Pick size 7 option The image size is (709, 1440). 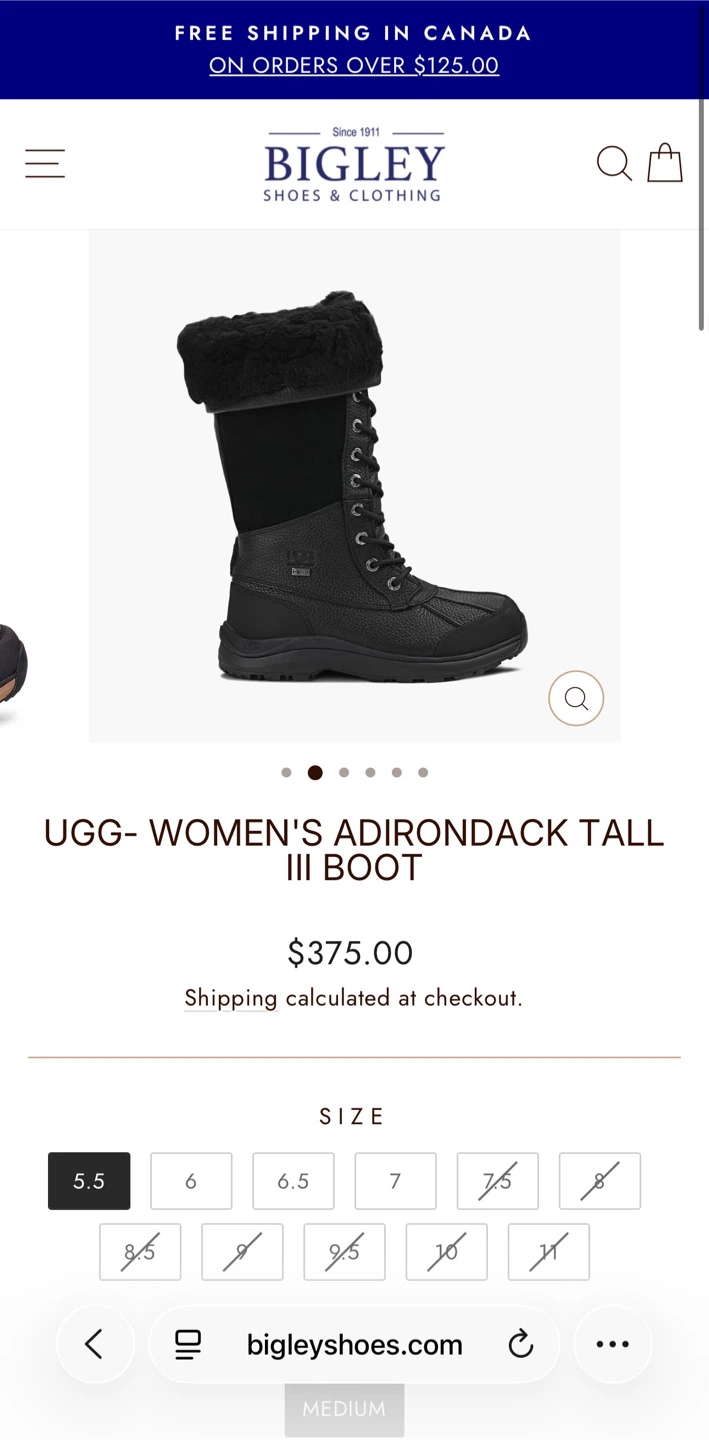pyautogui.click(x=395, y=1181)
